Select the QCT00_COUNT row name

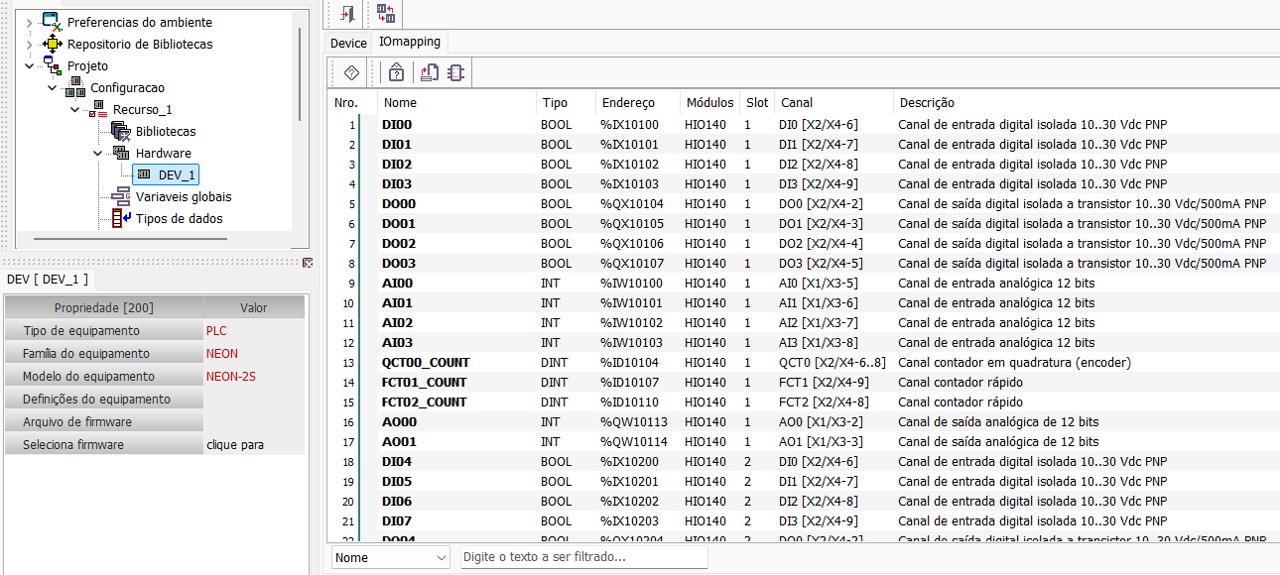pos(426,362)
